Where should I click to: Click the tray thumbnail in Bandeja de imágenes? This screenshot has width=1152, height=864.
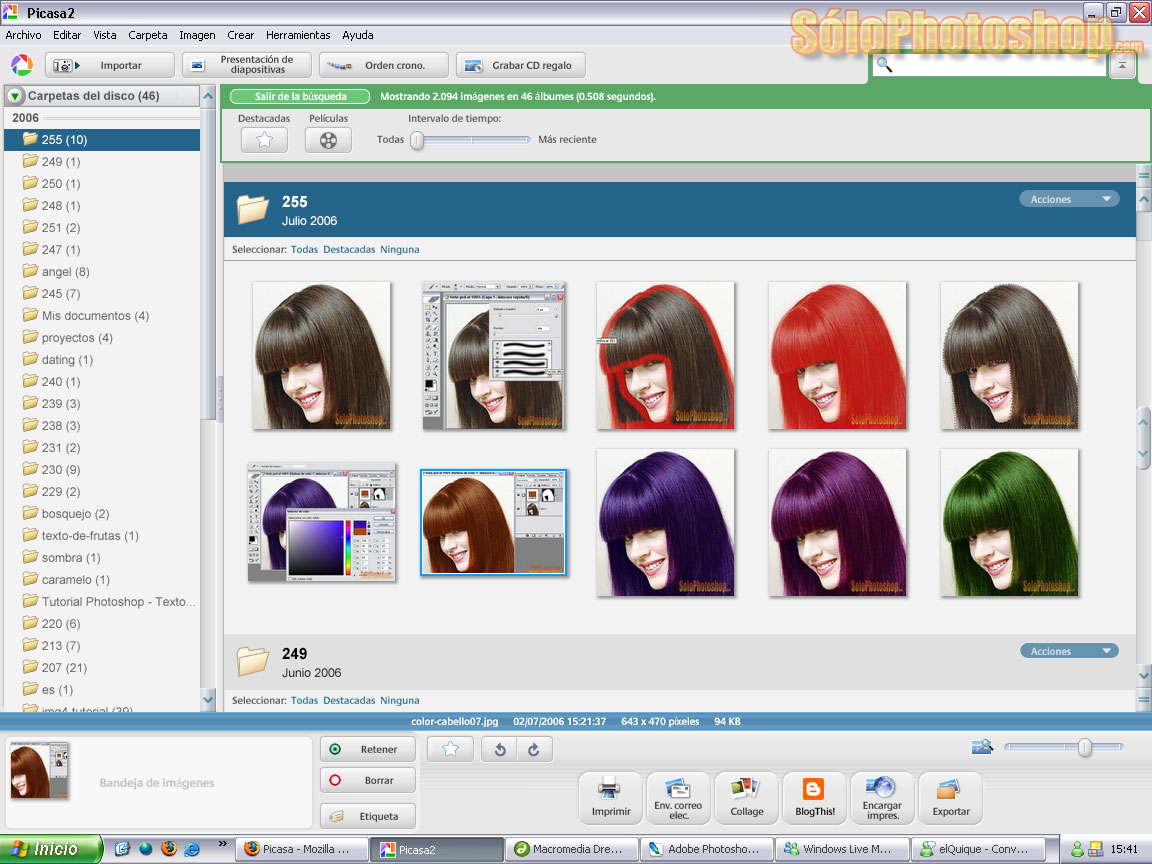[40, 770]
